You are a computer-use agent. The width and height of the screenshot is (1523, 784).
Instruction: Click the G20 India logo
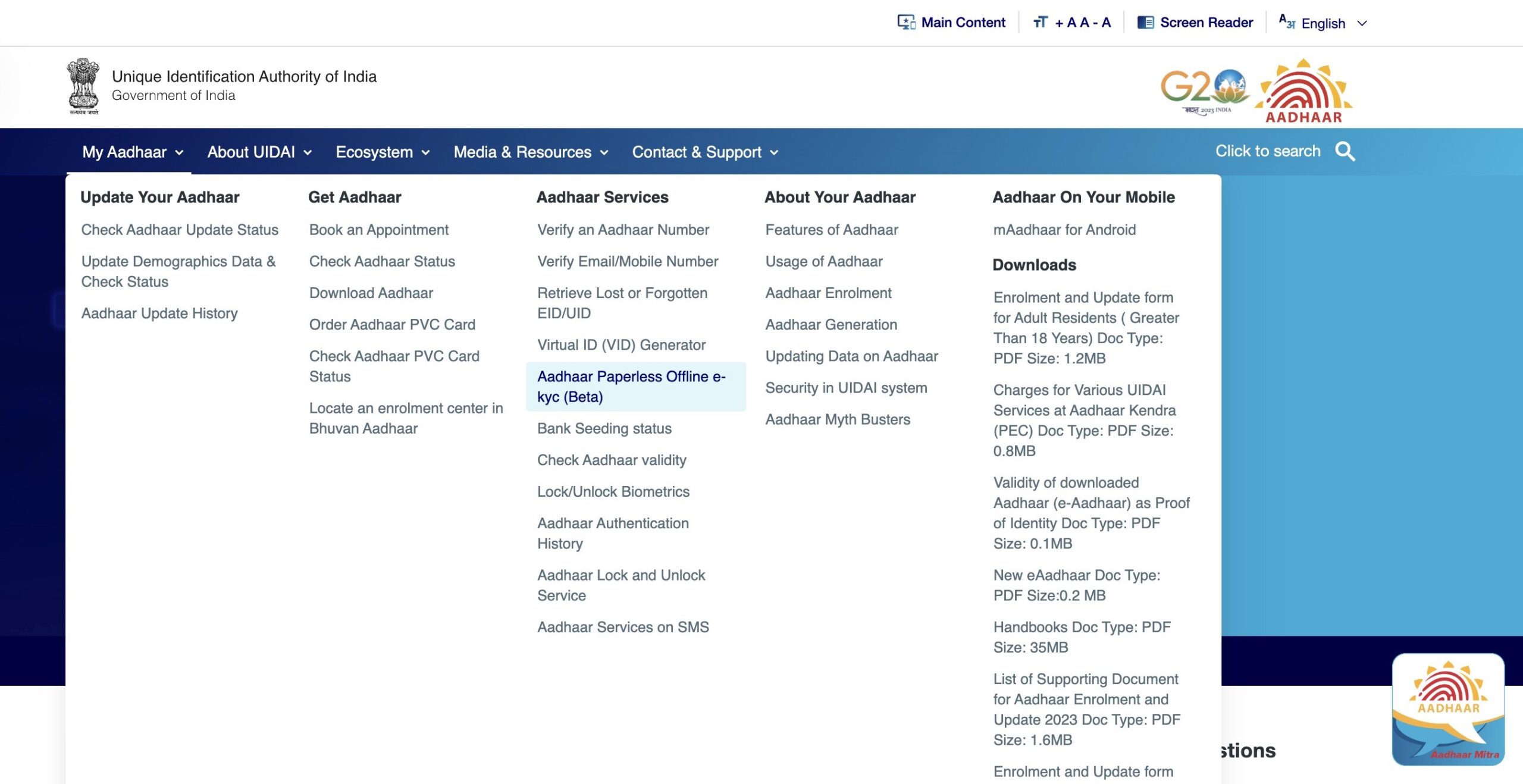(1204, 92)
